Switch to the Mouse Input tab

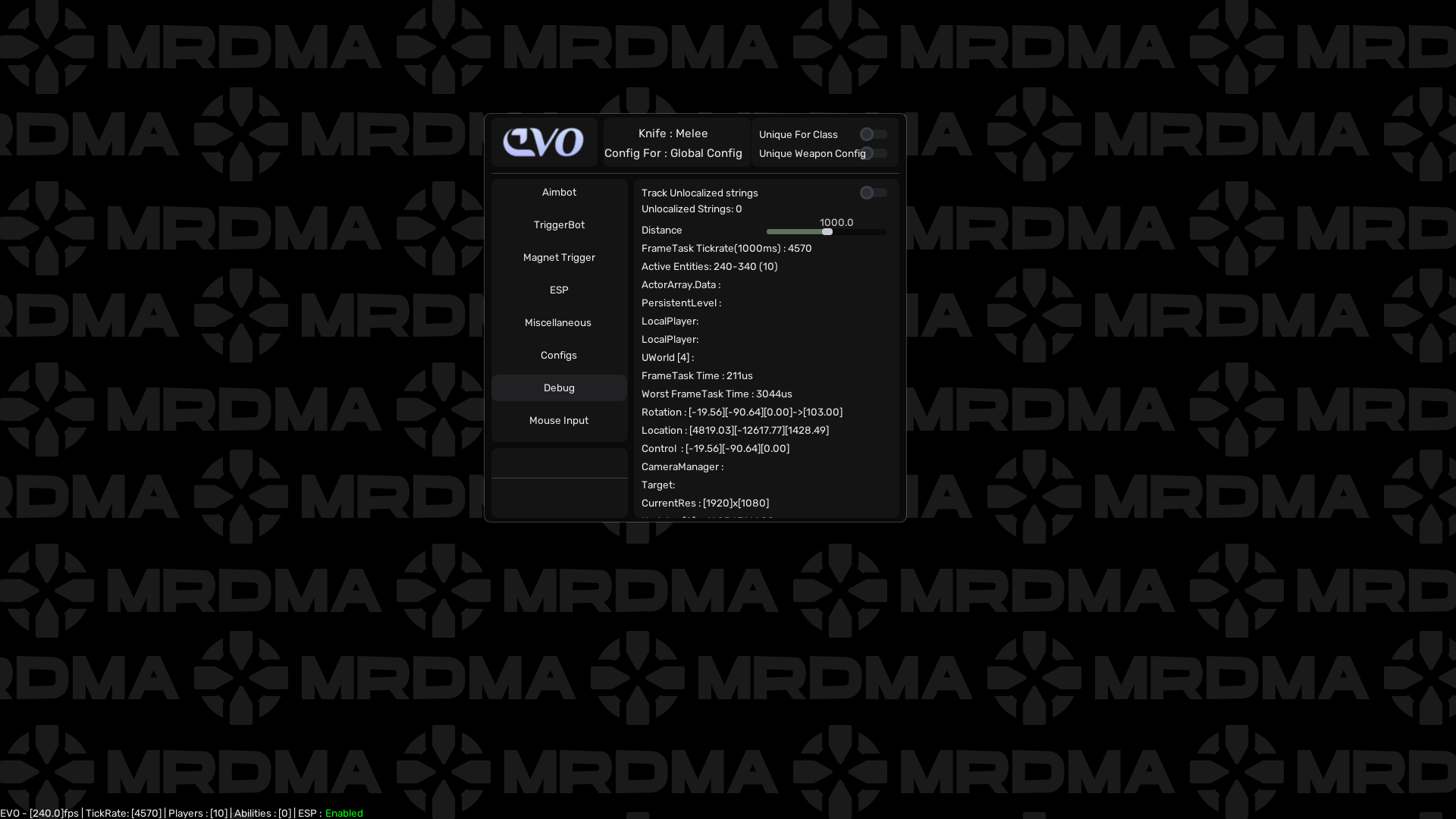pyautogui.click(x=559, y=421)
